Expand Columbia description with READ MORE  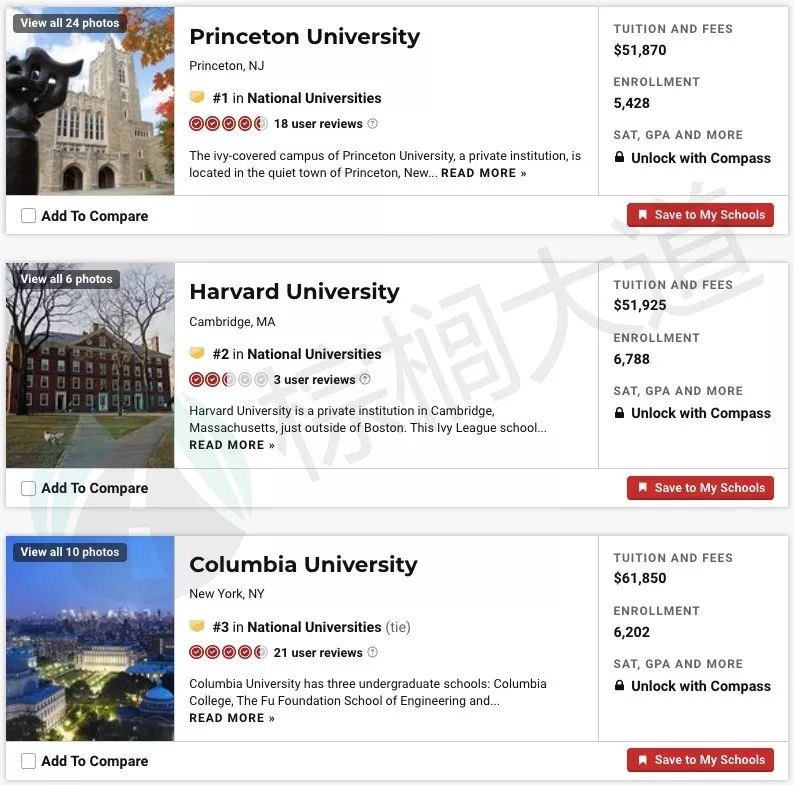(x=232, y=718)
